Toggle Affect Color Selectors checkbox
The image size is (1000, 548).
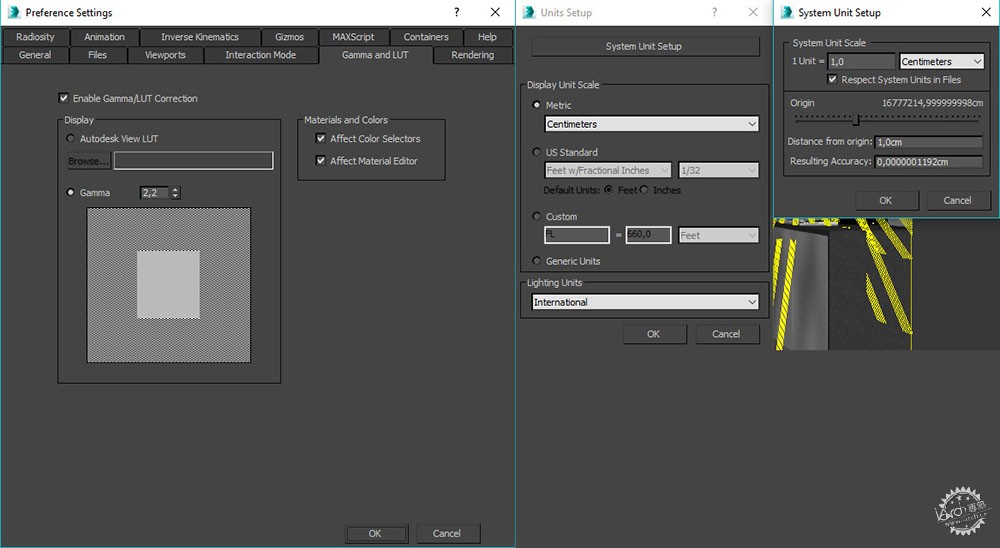pyautogui.click(x=321, y=138)
